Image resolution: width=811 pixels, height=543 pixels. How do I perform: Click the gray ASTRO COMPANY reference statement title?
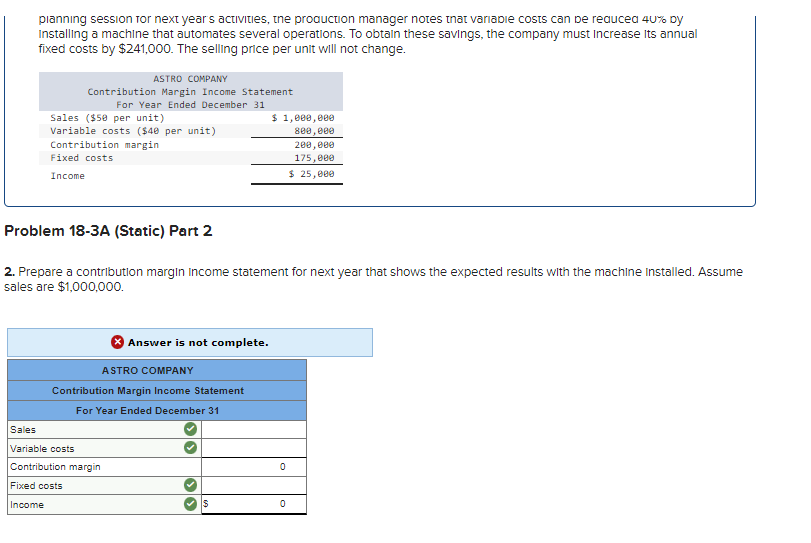click(190, 79)
